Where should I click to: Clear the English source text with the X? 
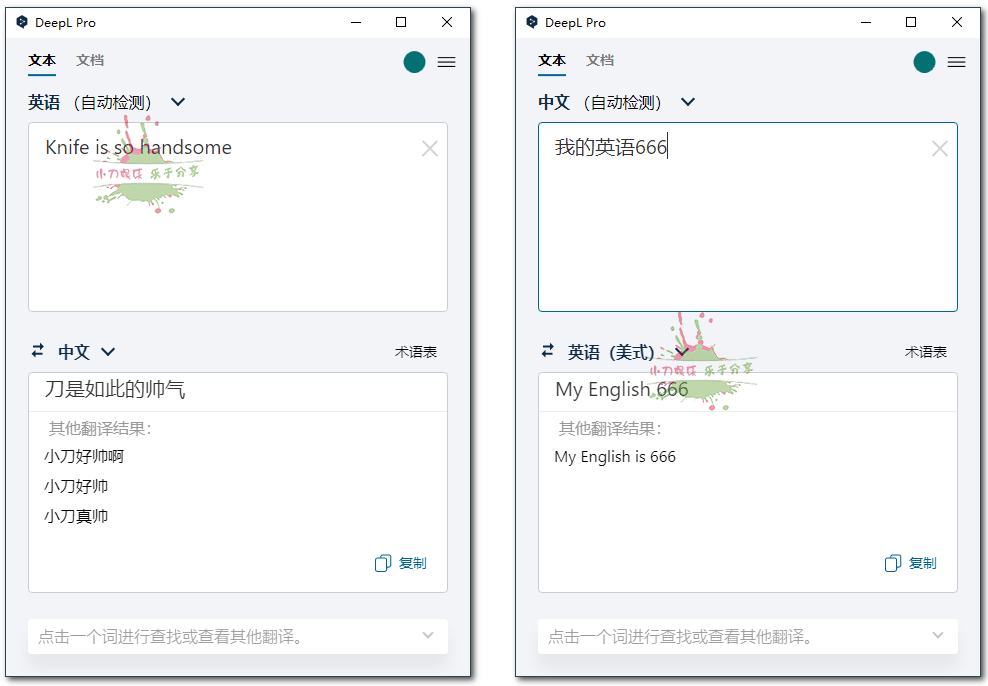430,148
